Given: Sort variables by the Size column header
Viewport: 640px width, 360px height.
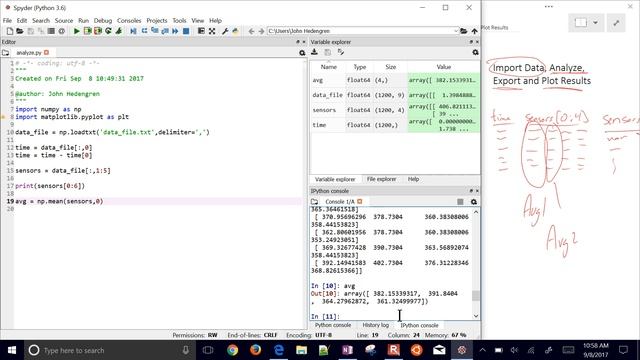Looking at the screenshot, I should (x=390, y=67).
